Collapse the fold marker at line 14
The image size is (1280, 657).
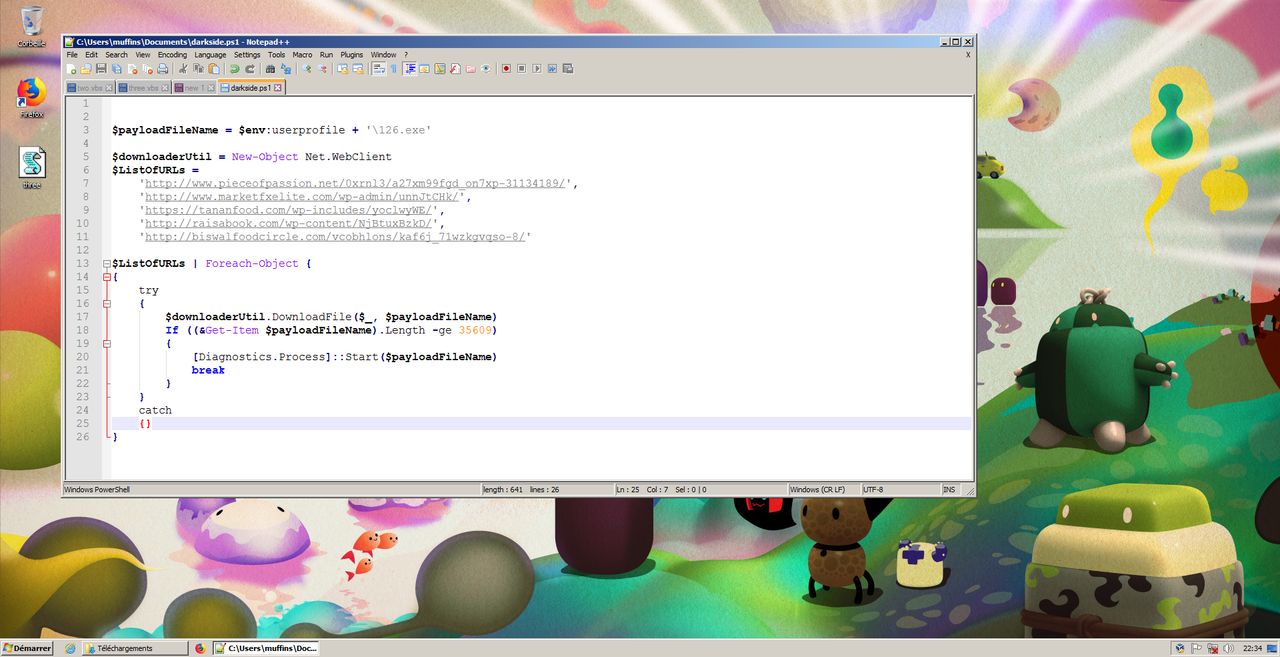[x=107, y=276]
